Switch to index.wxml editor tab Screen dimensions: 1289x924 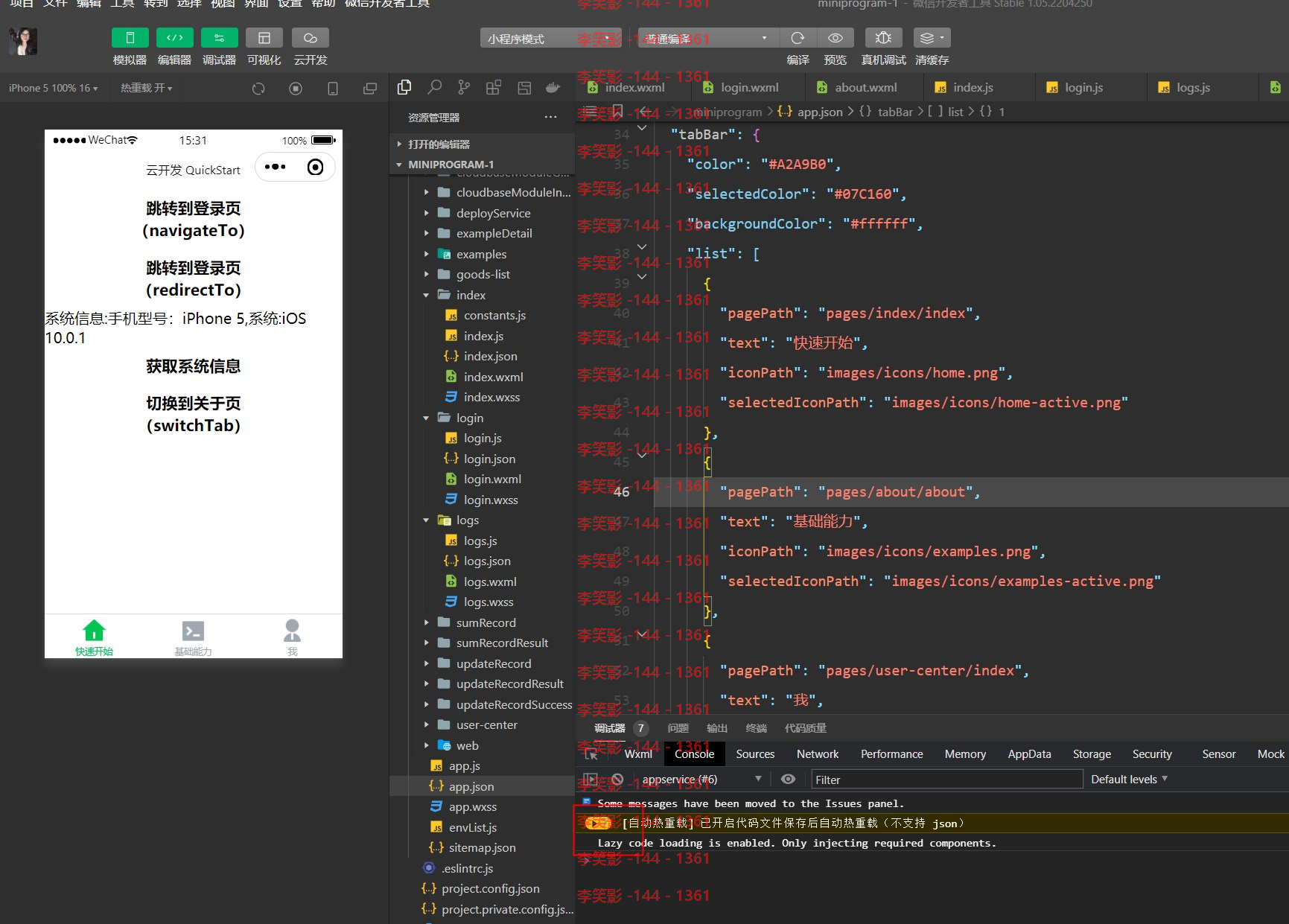(x=634, y=87)
